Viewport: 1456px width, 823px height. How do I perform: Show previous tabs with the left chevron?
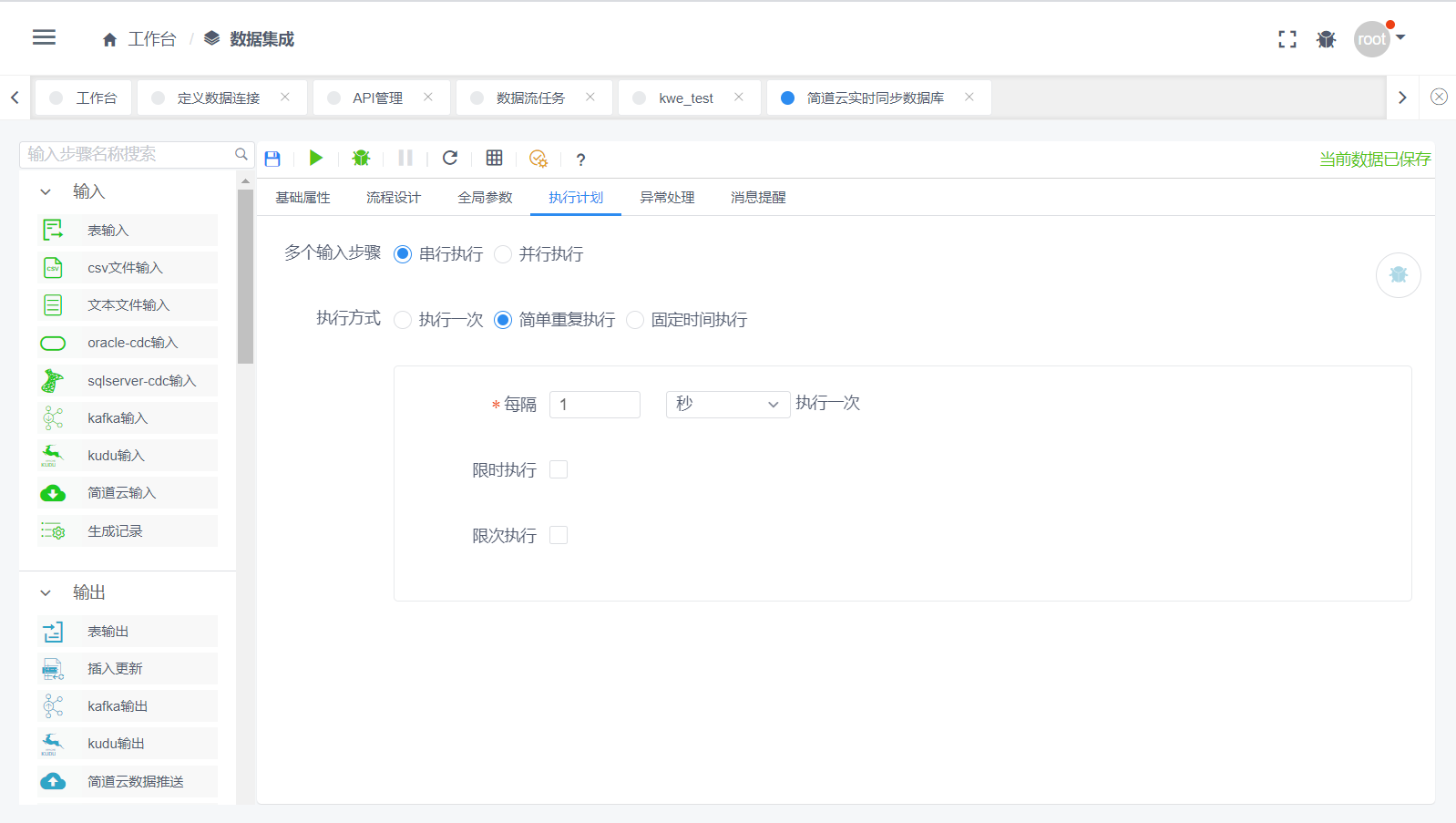(15, 98)
